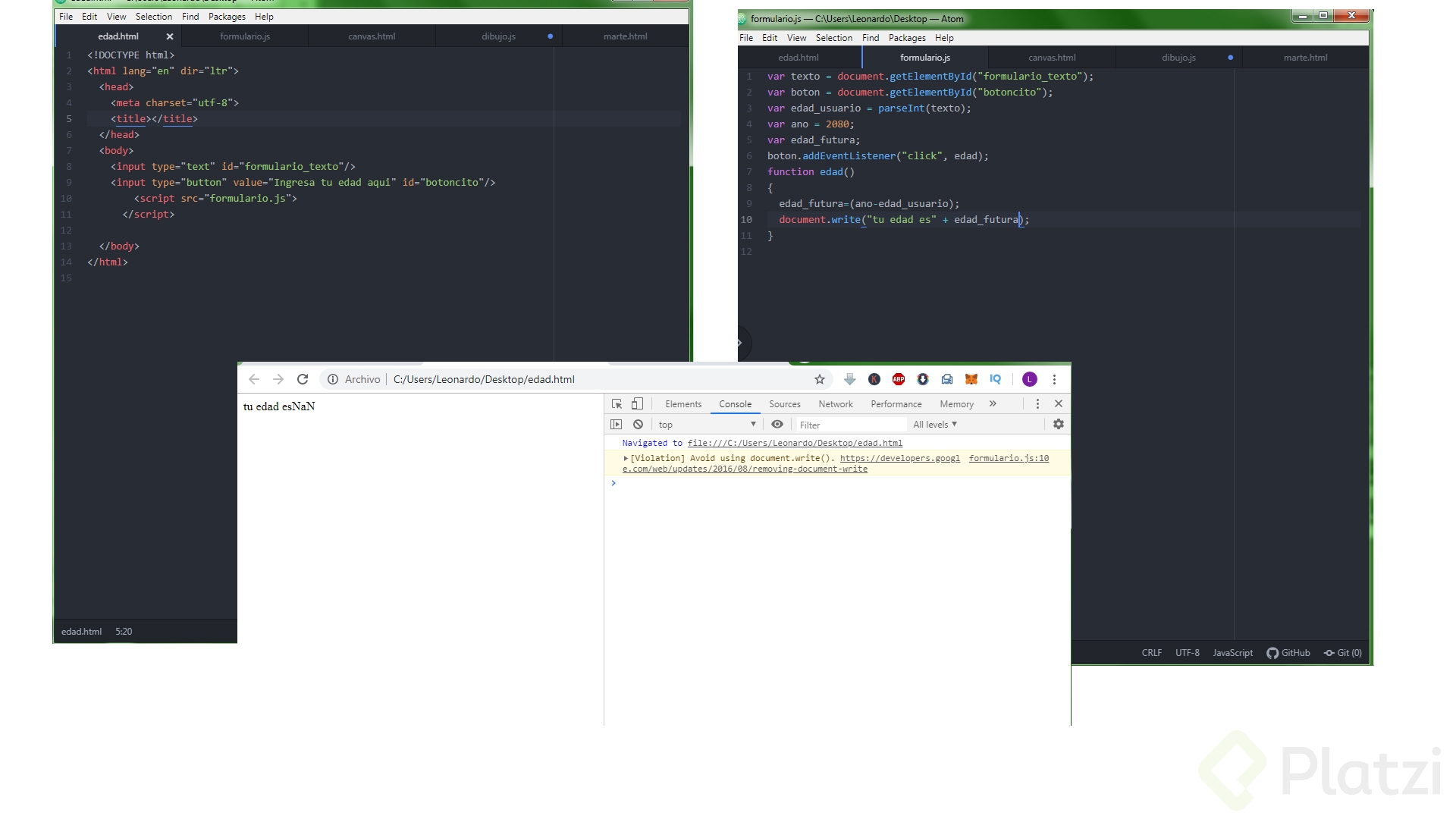This screenshot has width=1456, height=819.
Task: Click the black K extension icon
Action: (x=874, y=379)
